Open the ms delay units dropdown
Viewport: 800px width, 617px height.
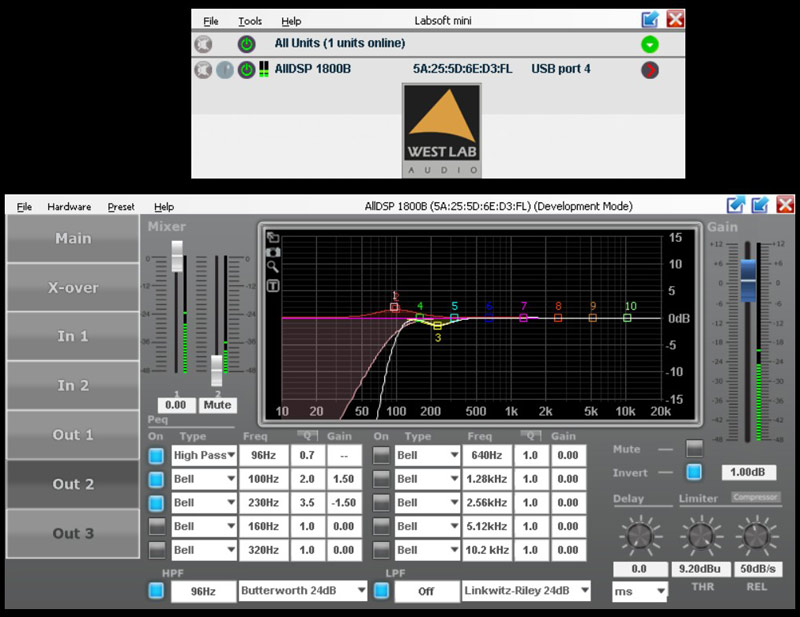click(x=638, y=590)
